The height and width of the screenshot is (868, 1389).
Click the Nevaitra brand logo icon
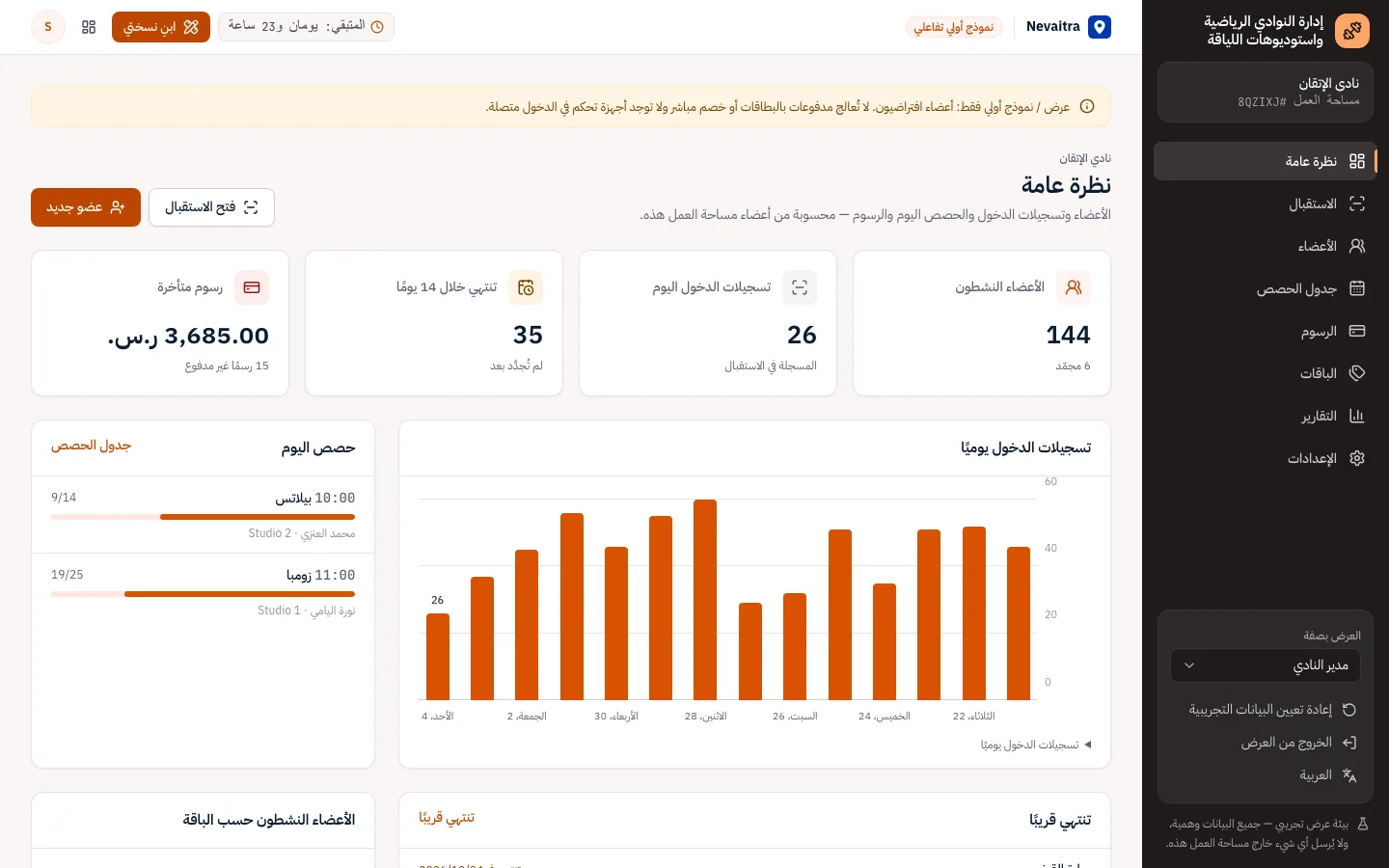(x=1100, y=27)
